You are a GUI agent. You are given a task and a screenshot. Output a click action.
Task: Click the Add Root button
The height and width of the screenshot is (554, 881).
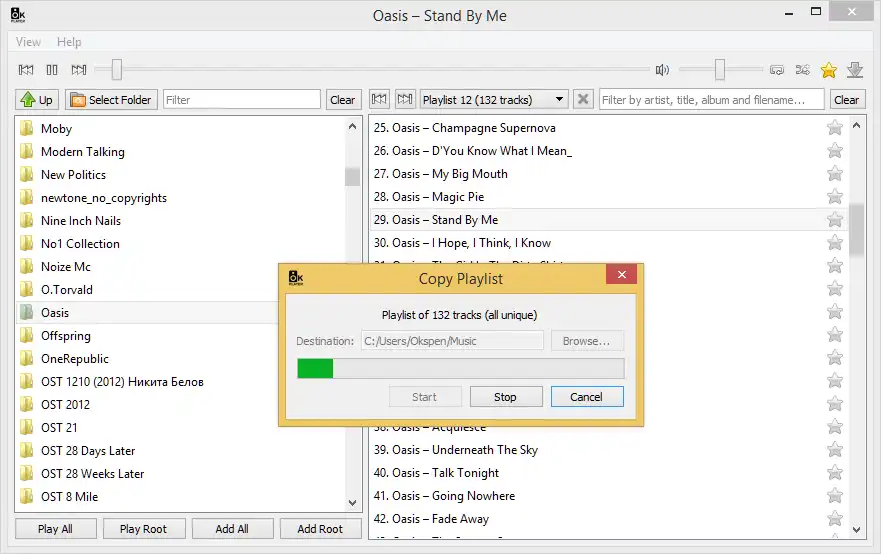[320, 529]
